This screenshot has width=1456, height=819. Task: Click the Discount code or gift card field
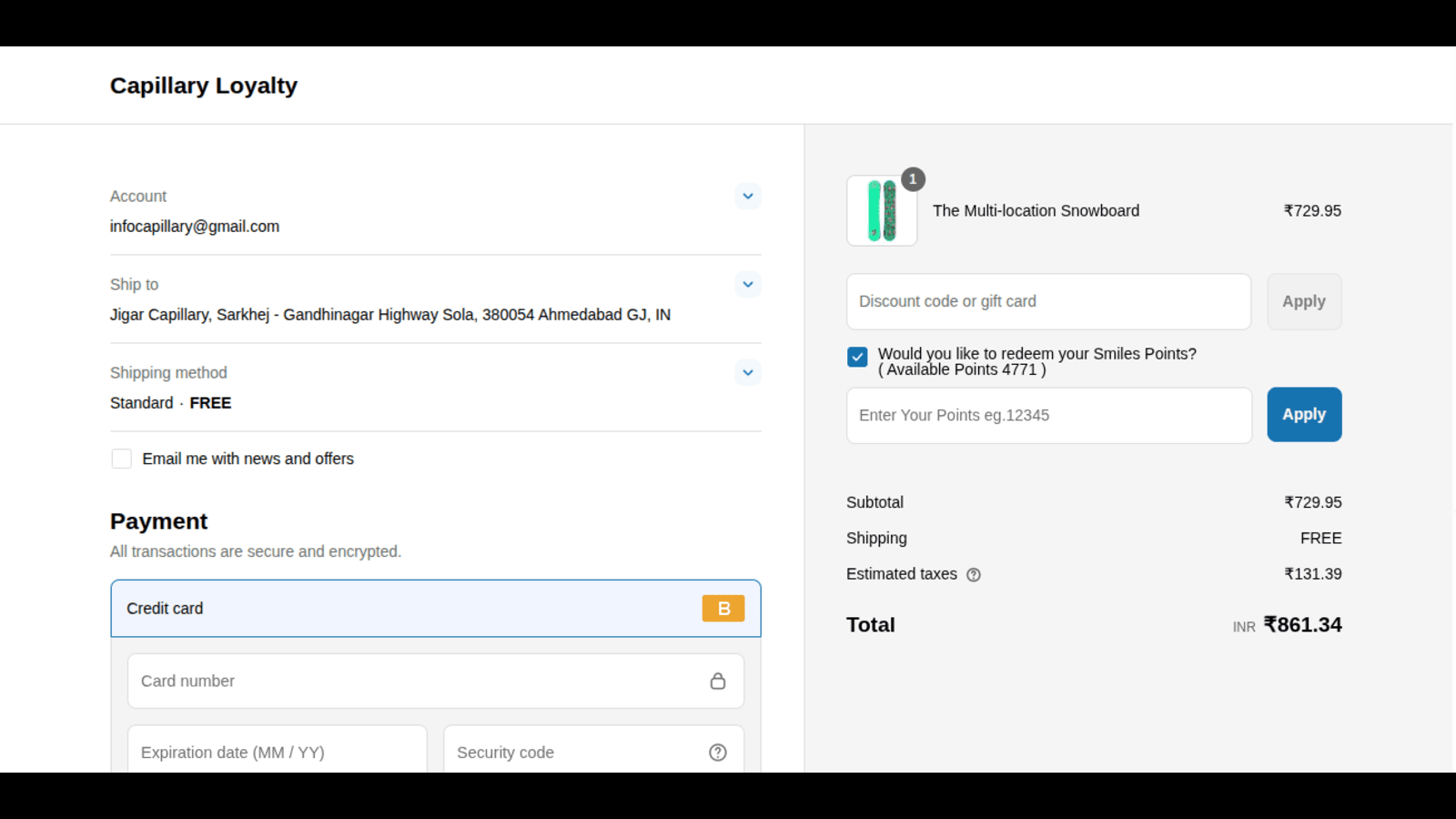click(1047, 301)
